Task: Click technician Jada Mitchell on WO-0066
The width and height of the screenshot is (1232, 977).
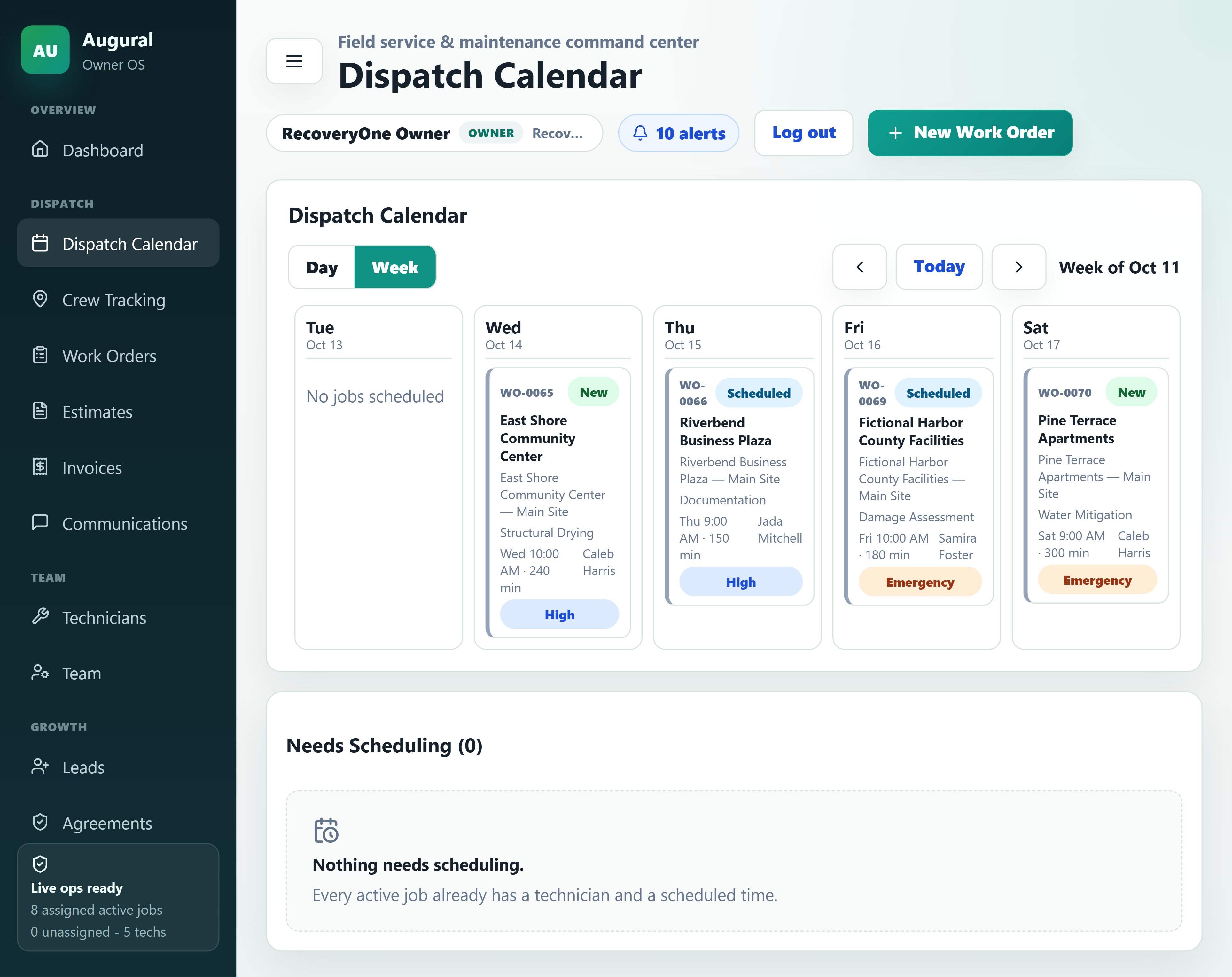Action: point(779,529)
